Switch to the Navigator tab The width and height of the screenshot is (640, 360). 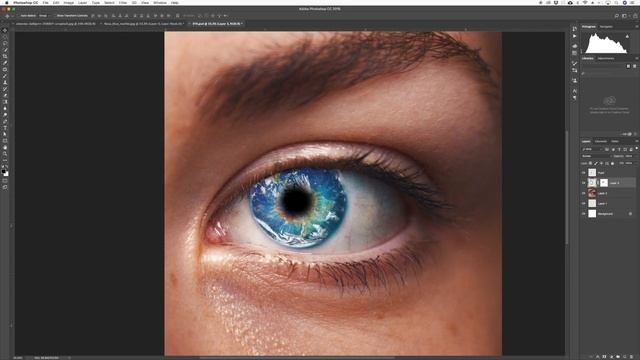coord(606,27)
